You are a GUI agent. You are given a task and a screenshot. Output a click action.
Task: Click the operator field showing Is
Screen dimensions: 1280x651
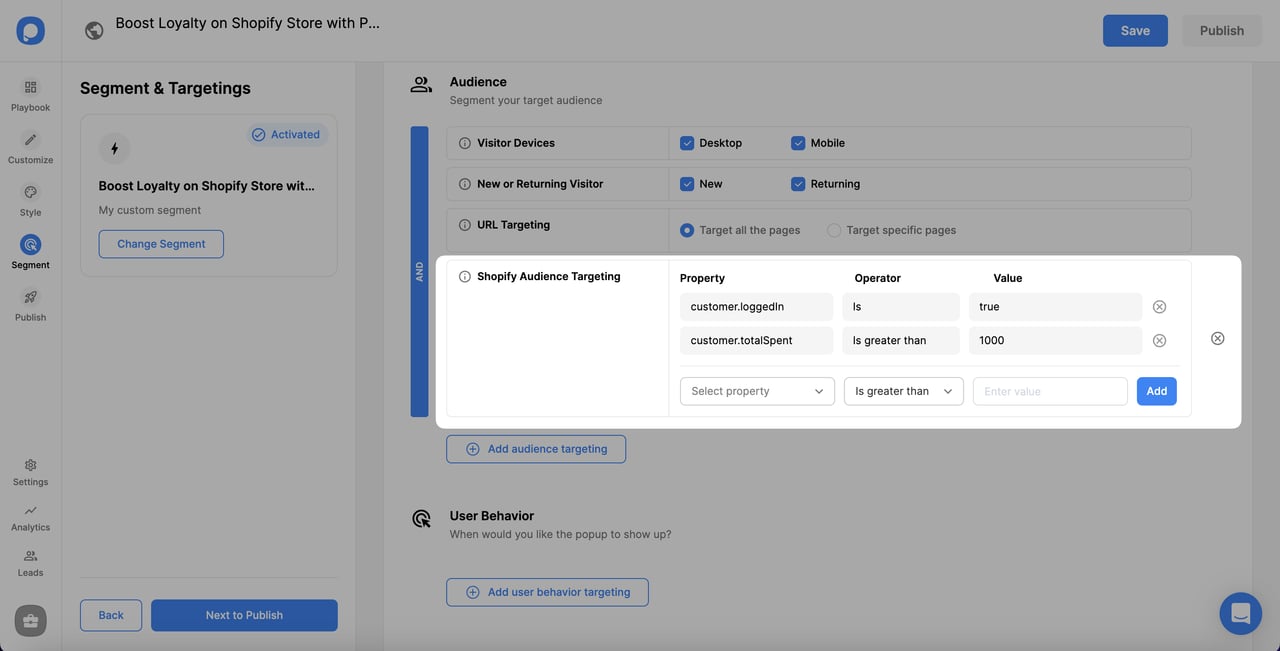901,307
